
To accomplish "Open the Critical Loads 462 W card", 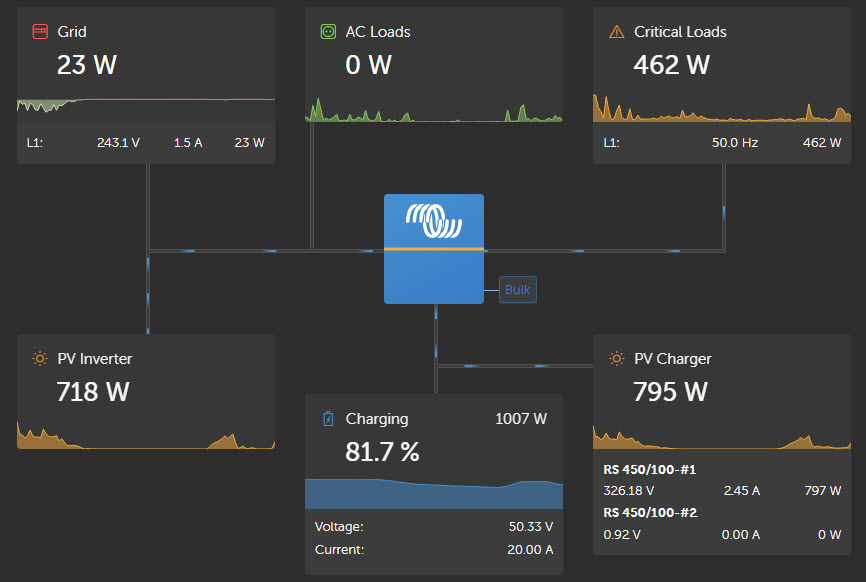I will [x=722, y=85].
